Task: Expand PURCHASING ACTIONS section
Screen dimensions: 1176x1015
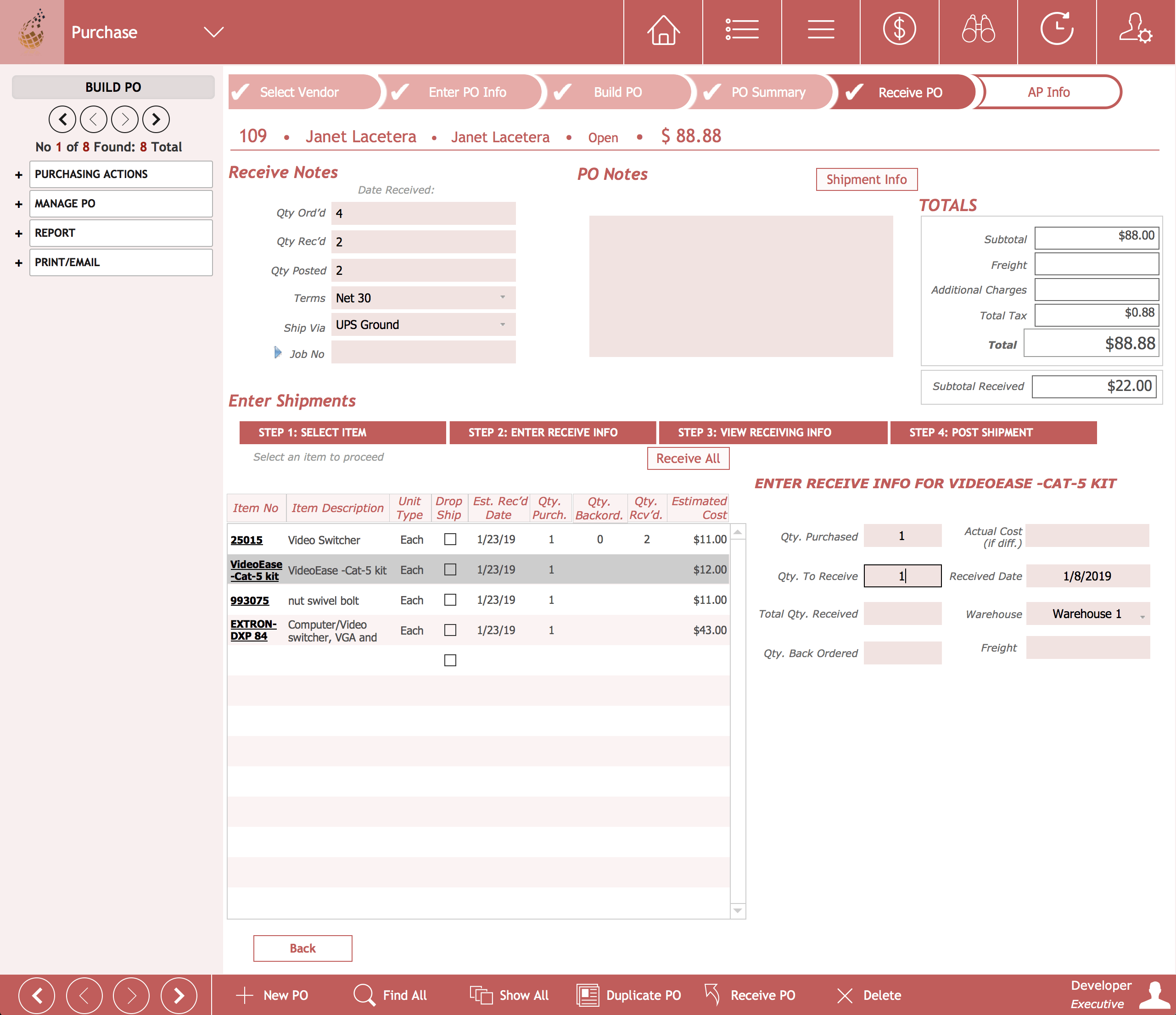Action: coord(19,175)
